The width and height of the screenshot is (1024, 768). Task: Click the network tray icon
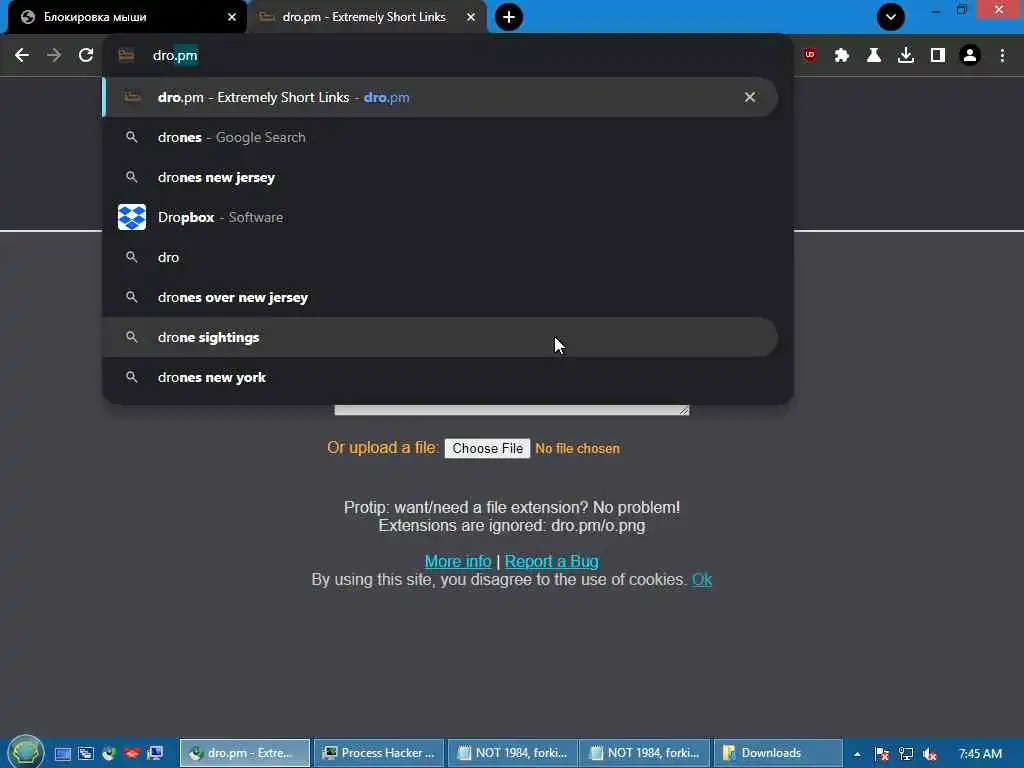906,754
